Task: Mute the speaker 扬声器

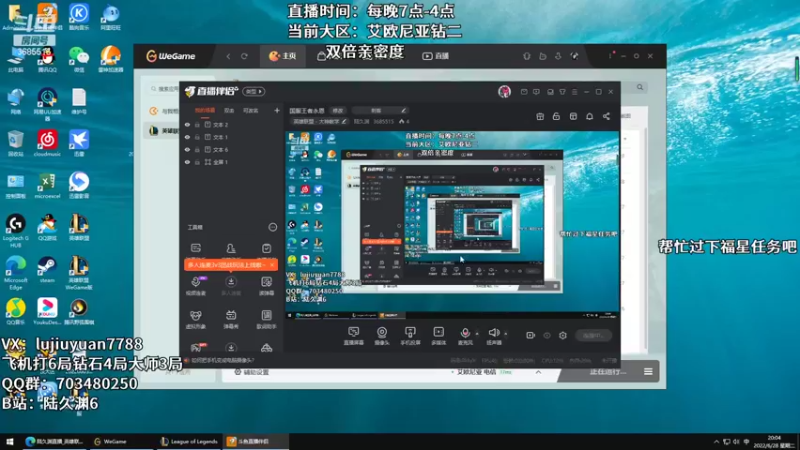Action: (x=493, y=336)
